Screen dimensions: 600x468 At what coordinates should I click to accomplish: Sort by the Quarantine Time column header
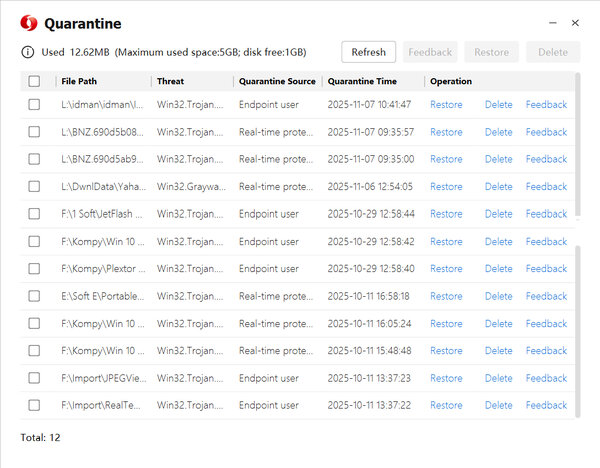coord(362,81)
